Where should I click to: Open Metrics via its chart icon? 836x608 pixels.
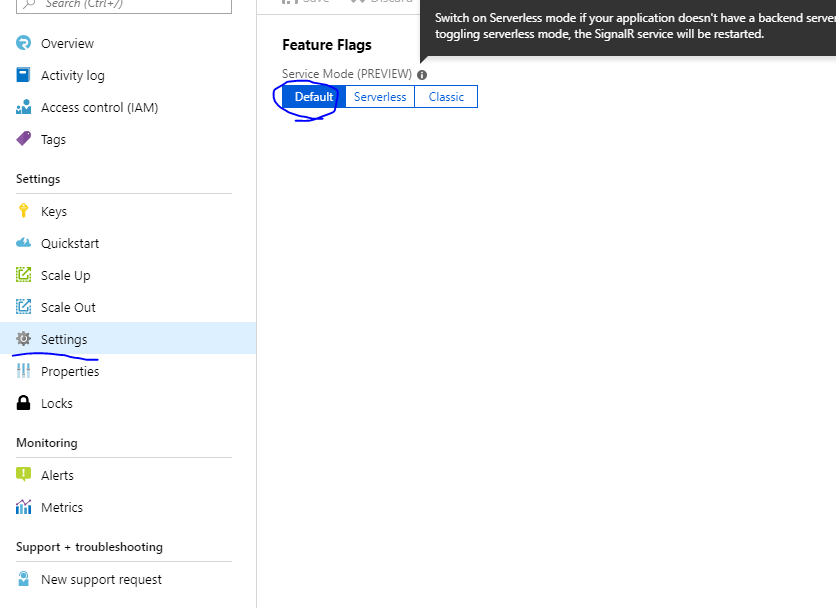point(22,507)
